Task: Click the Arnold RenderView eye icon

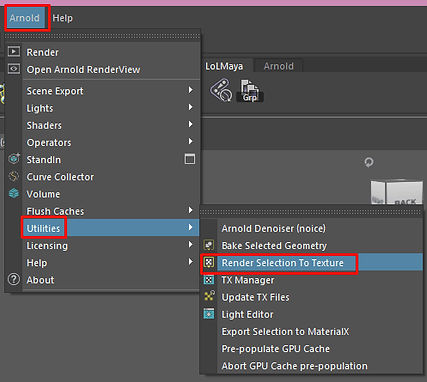Action: click(14, 69)
